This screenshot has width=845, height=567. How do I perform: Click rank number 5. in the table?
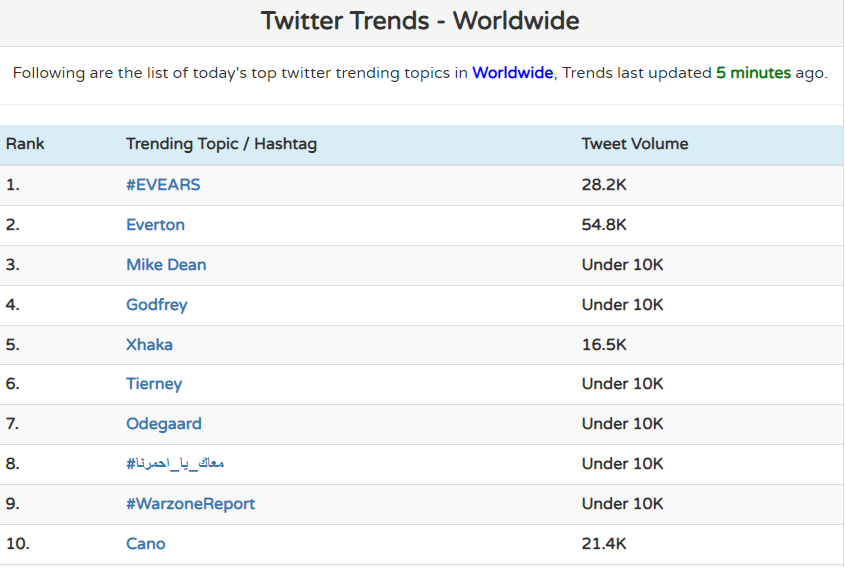[12, 344]
